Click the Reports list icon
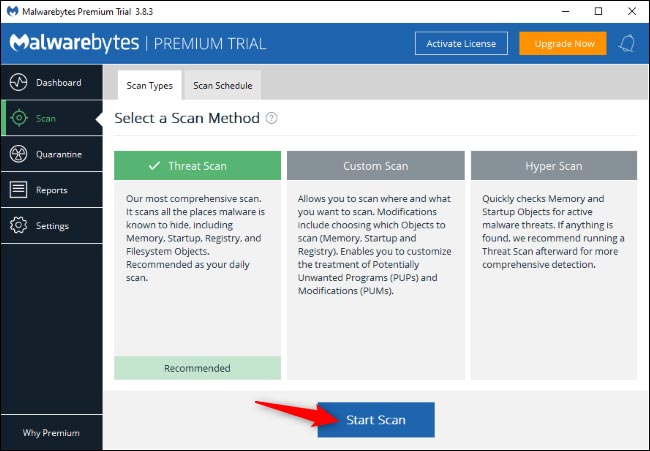 point(19,190)
